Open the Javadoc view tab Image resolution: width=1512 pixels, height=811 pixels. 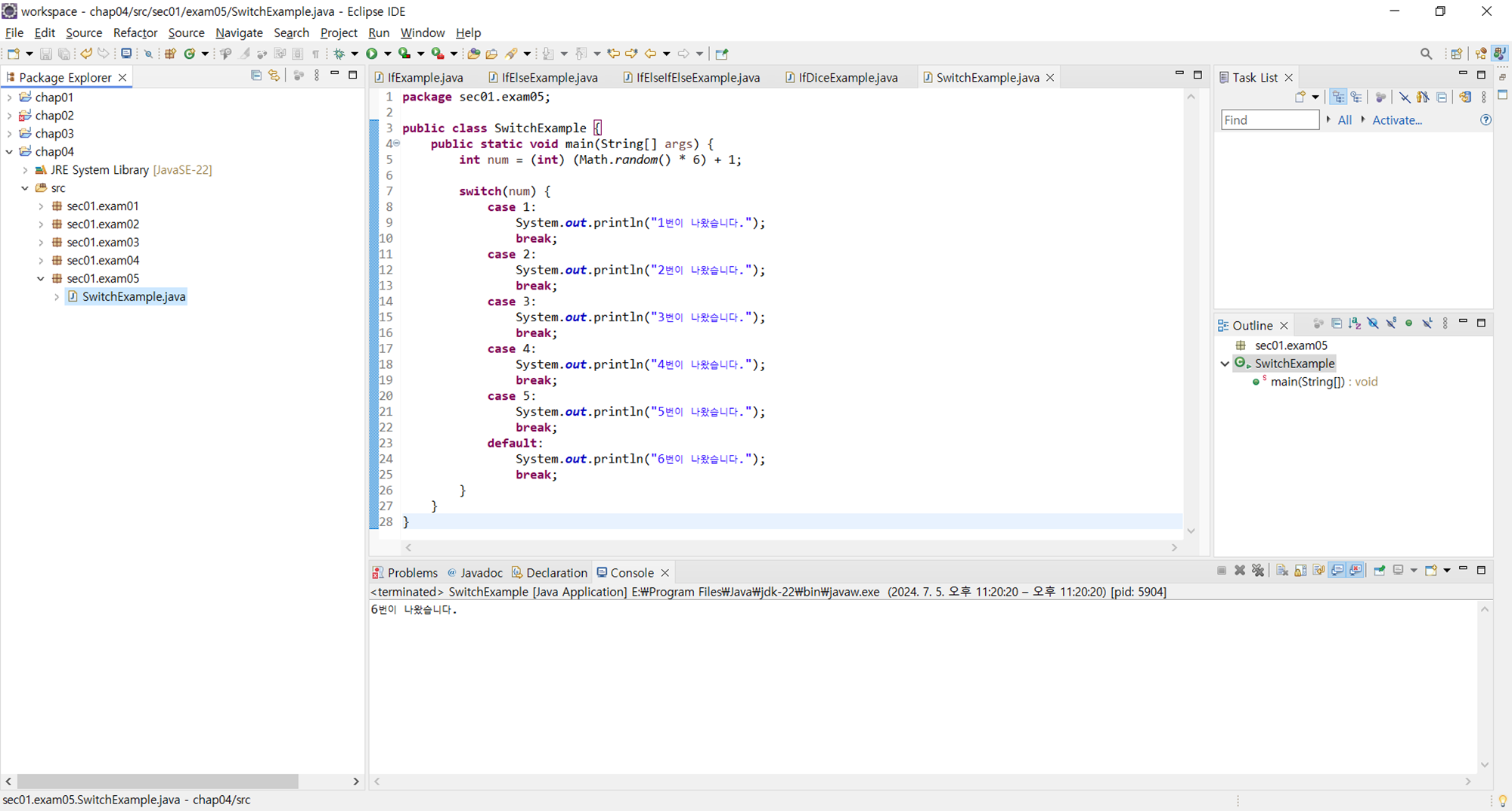[475, 573]
